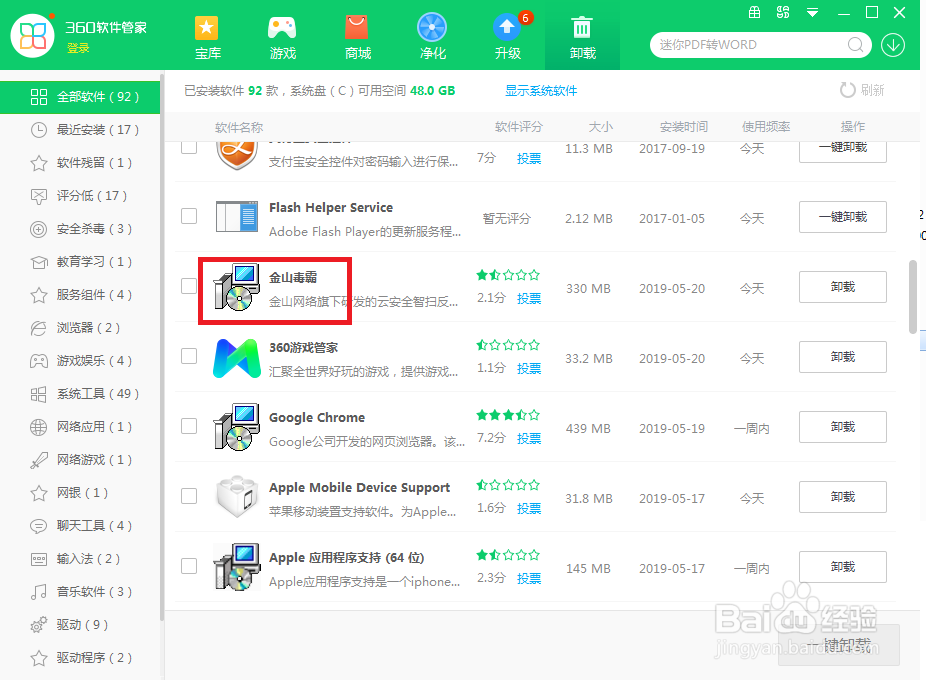932x680 pixels.
Task: Click 卸载 button for 金山毒霸
Action: [843, 287]
